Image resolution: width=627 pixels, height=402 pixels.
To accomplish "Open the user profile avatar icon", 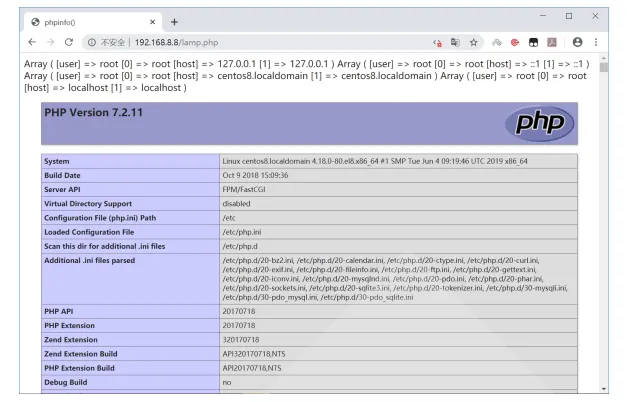I will click(x=577, y=42).
